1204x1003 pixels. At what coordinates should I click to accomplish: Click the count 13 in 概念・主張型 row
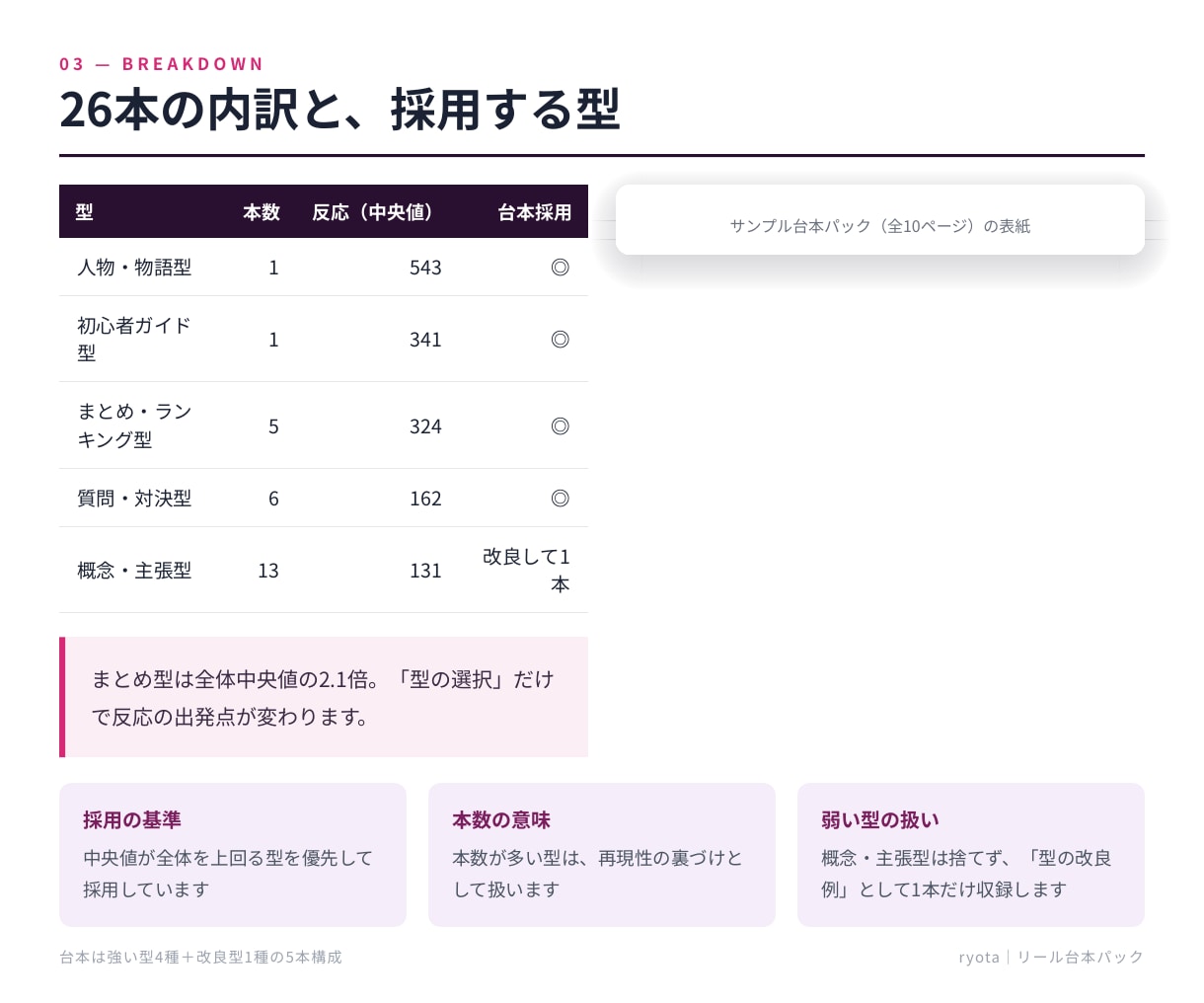click(268, 571)
